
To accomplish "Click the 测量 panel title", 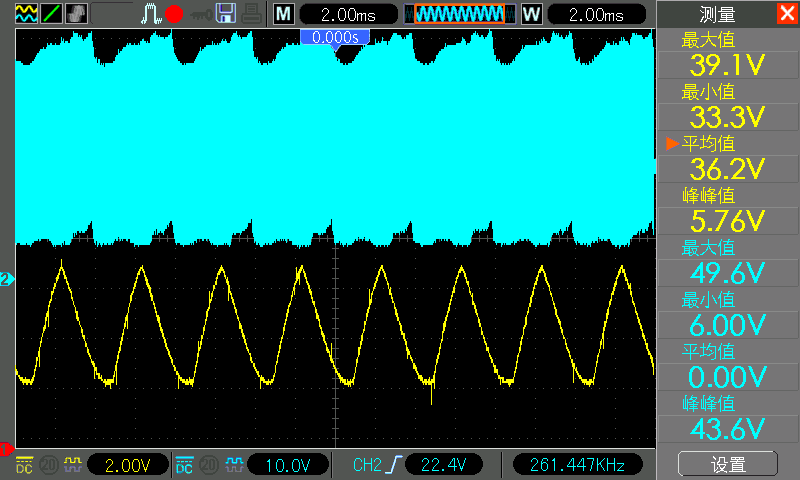I will click(717, 14).
